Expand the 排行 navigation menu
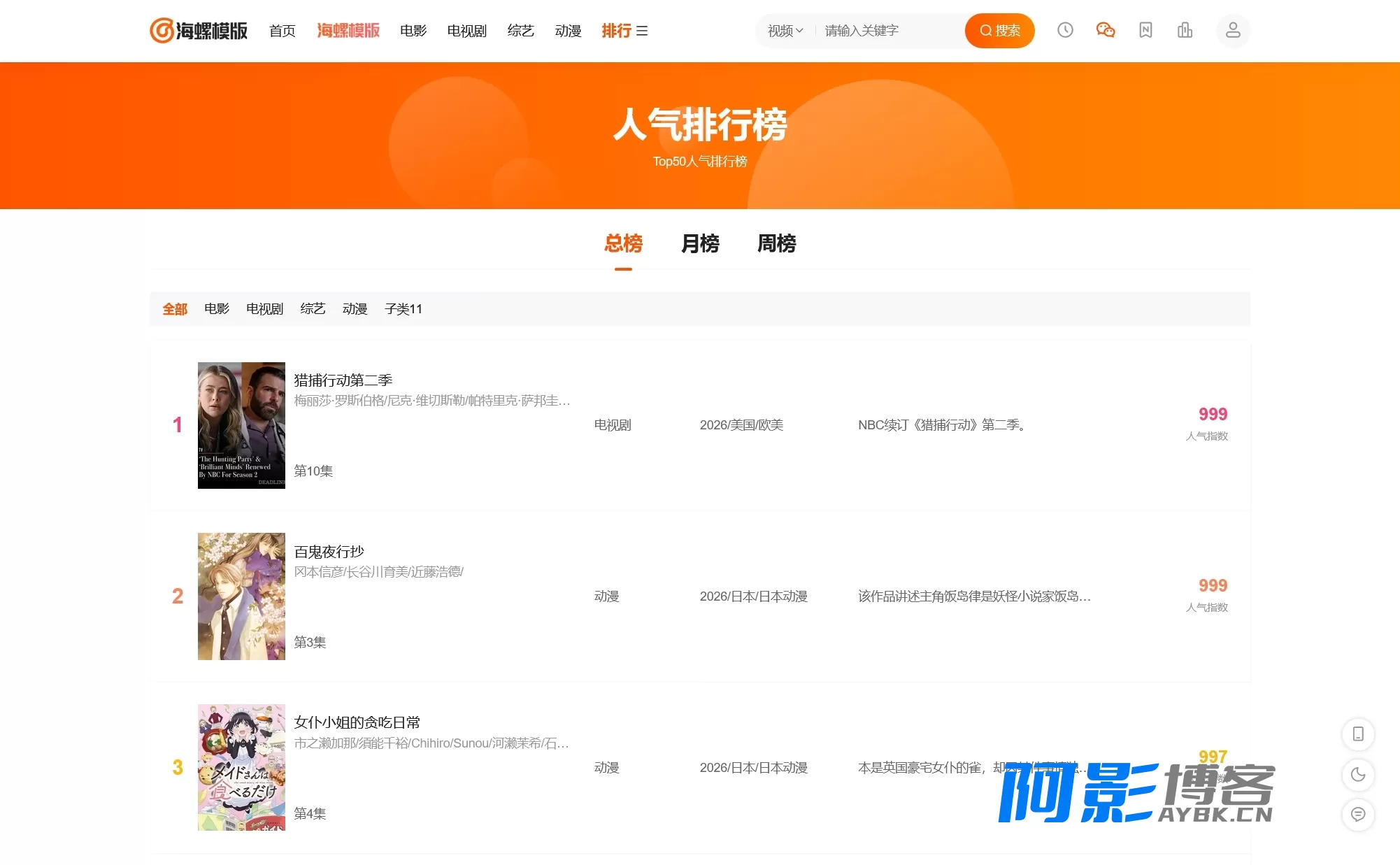Screen dimensions: 1400x865 (624, 31)
